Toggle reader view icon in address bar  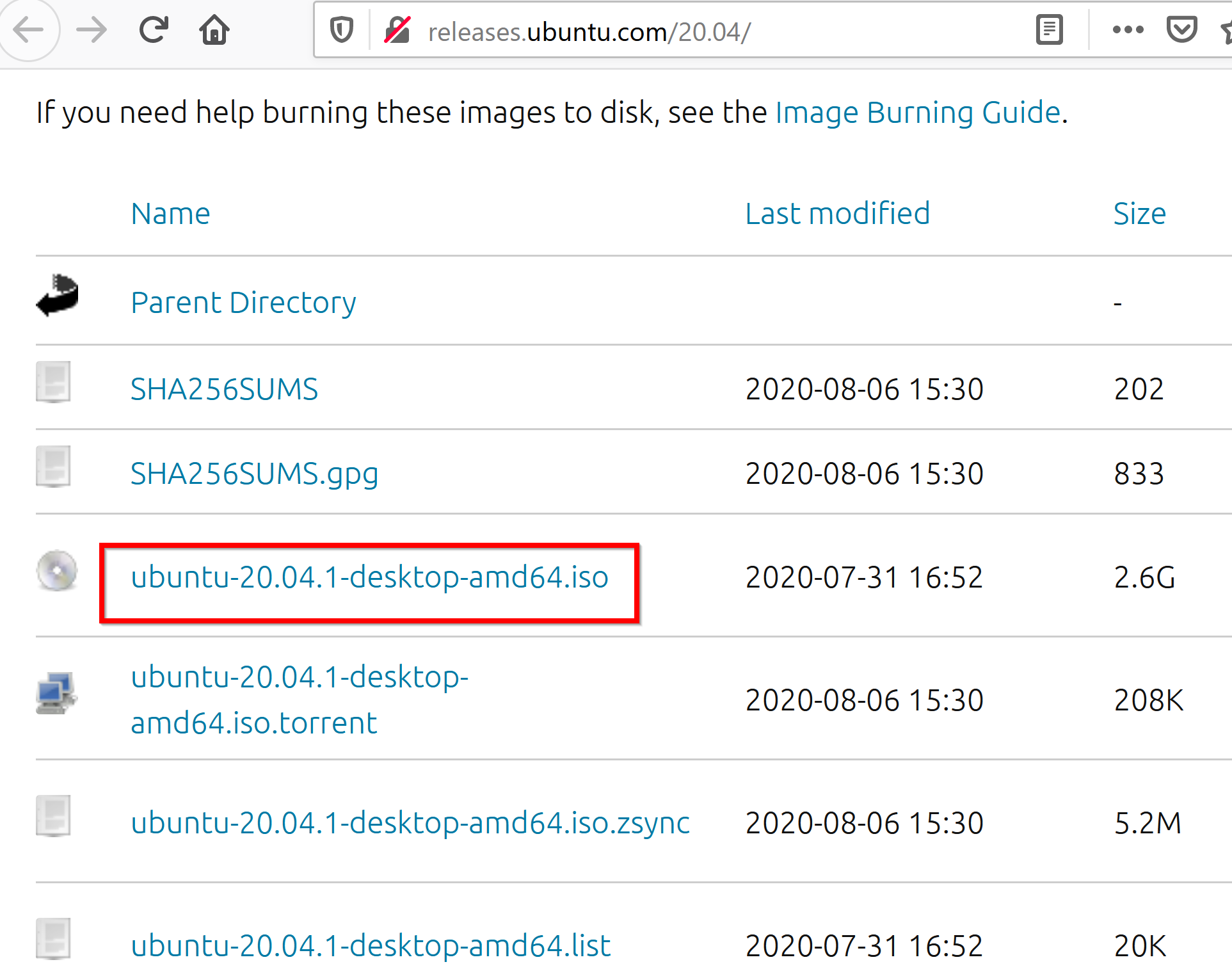point(1050,30)
